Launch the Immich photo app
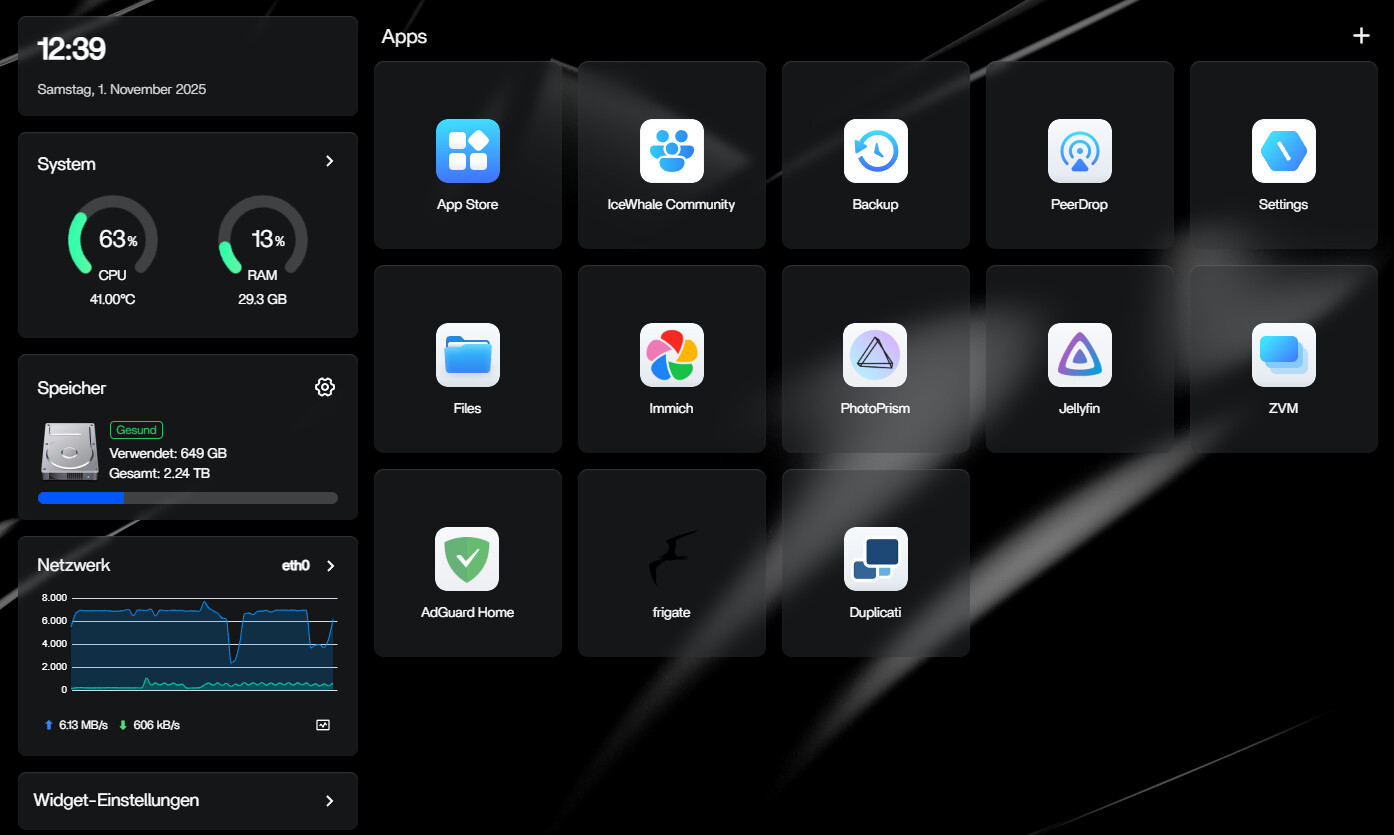1394x835 pixels. point(671,356)
